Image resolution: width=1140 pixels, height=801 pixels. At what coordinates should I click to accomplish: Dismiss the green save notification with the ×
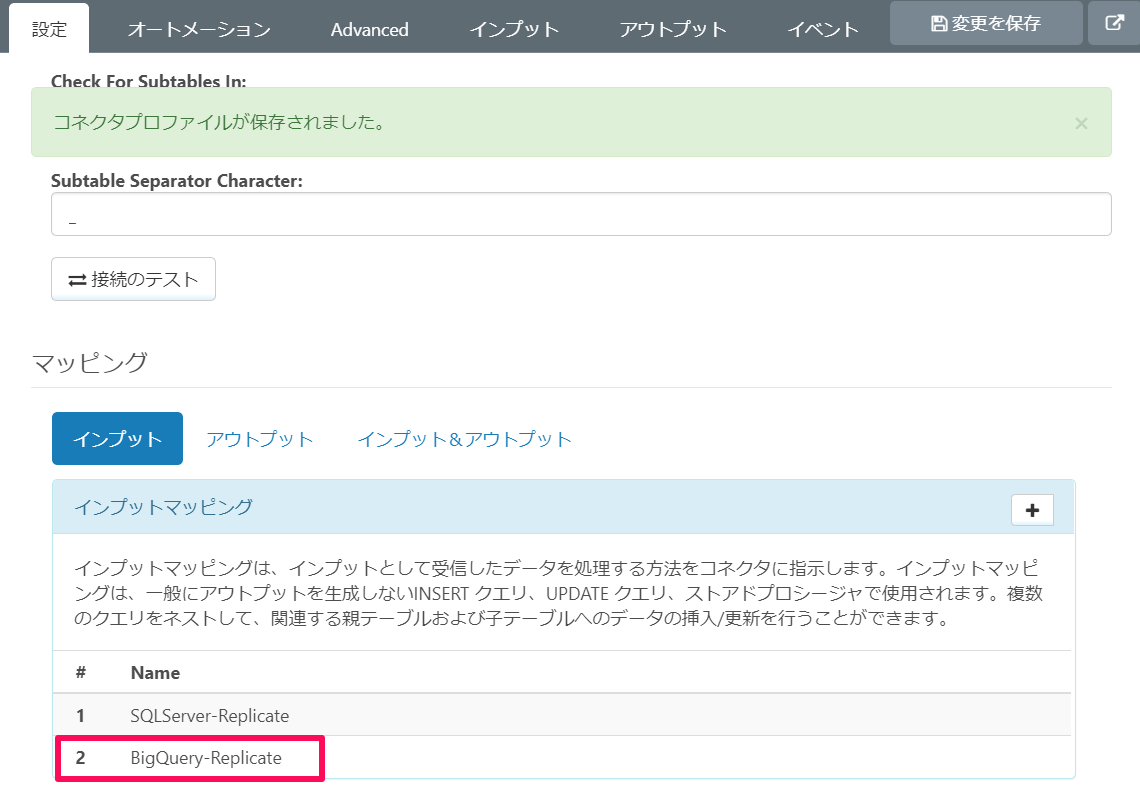pos(1081,123)
